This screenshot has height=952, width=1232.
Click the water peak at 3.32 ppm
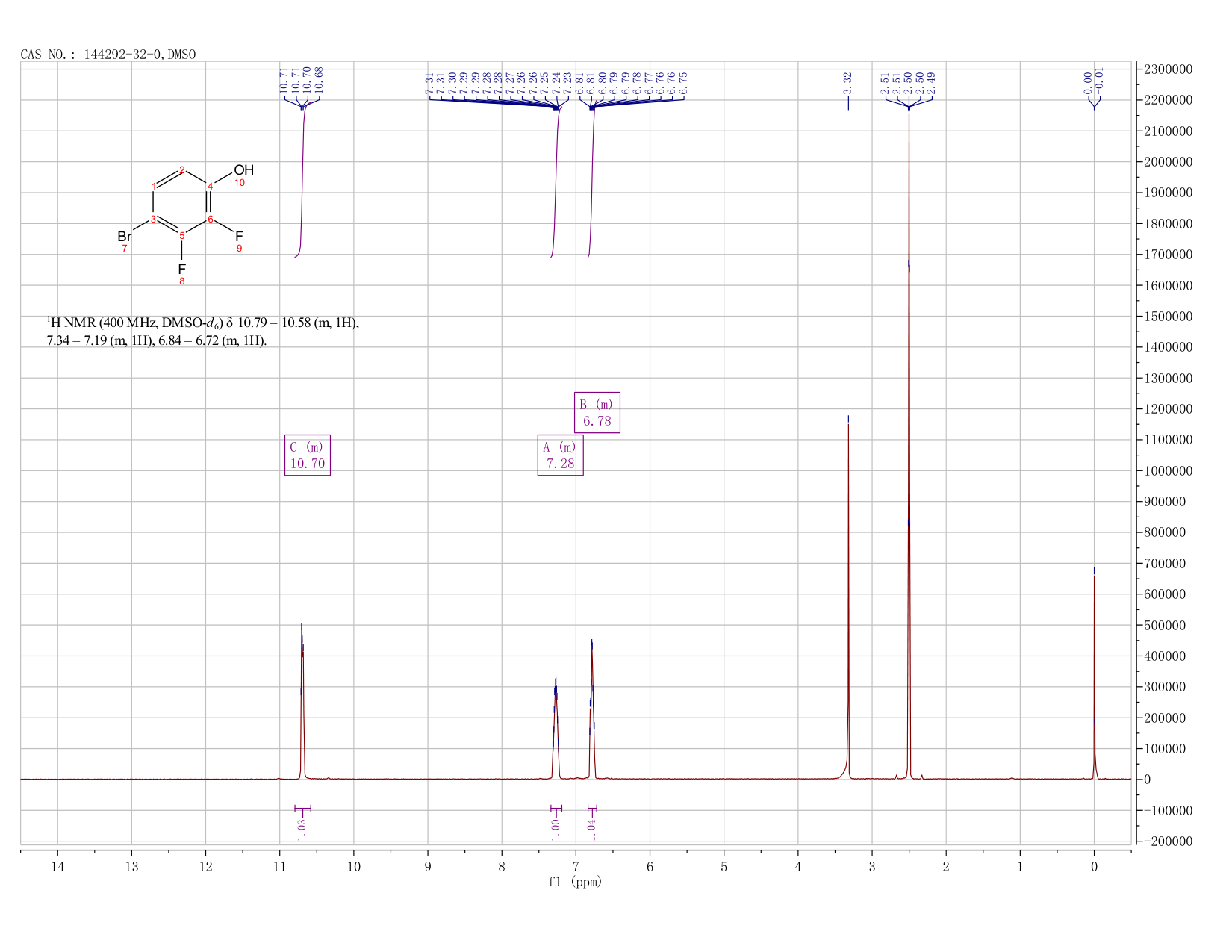(x=848, y=597)
